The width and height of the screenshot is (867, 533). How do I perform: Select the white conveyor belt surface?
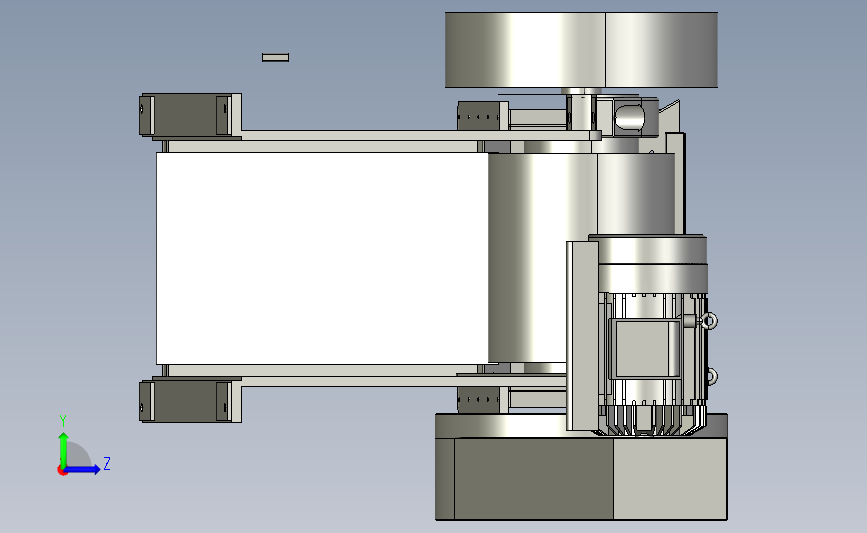point(322,258)
